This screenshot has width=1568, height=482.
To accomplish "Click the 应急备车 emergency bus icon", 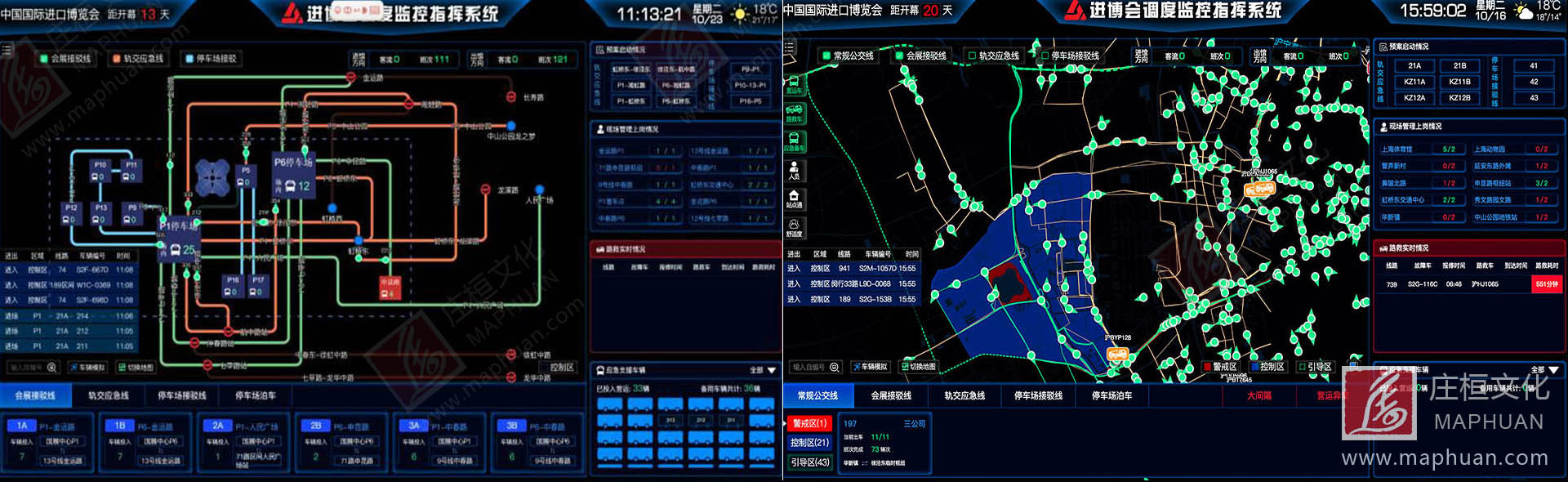I will coord(794,141).
